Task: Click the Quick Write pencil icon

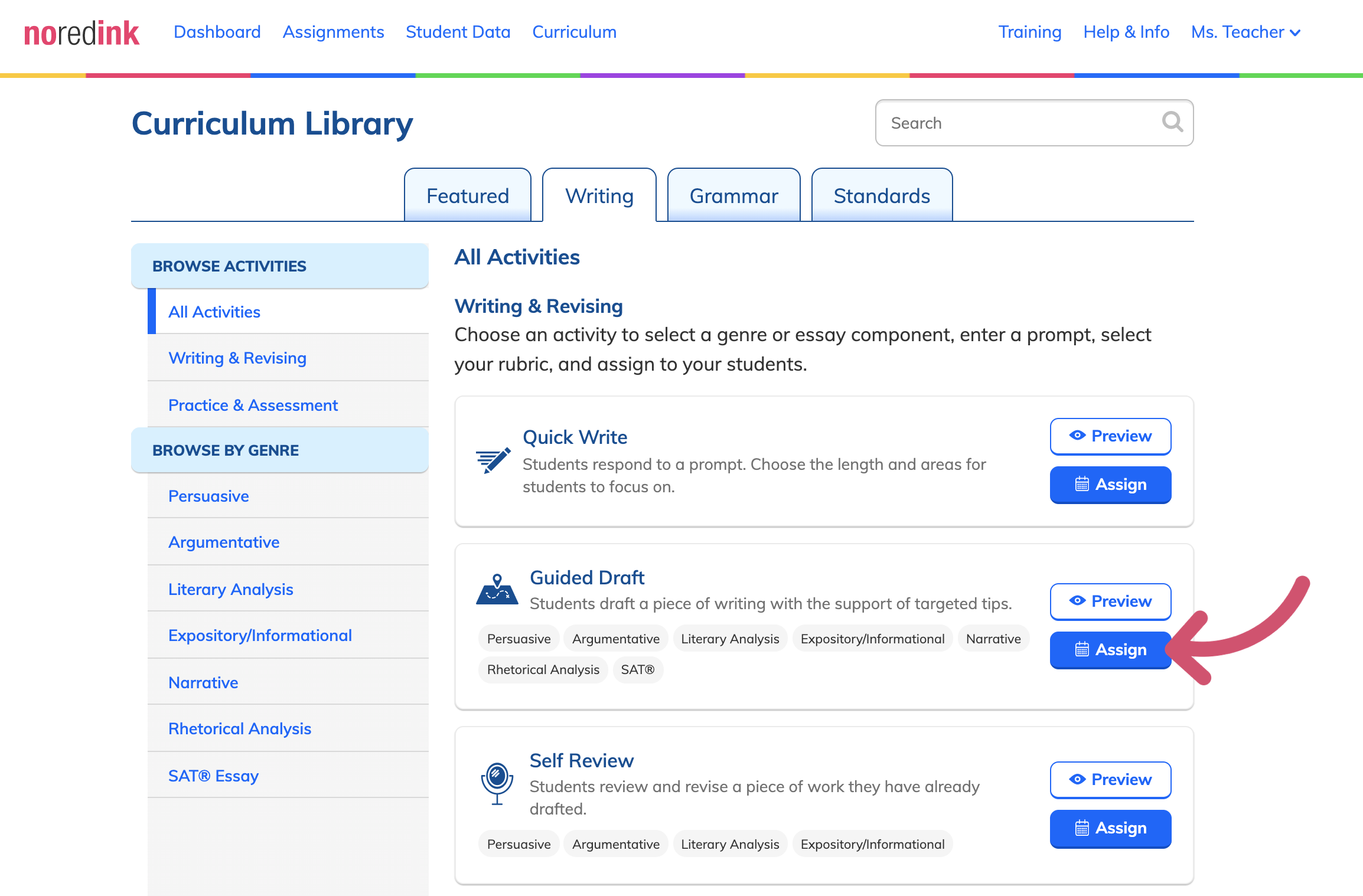Action: click(493, 460)
